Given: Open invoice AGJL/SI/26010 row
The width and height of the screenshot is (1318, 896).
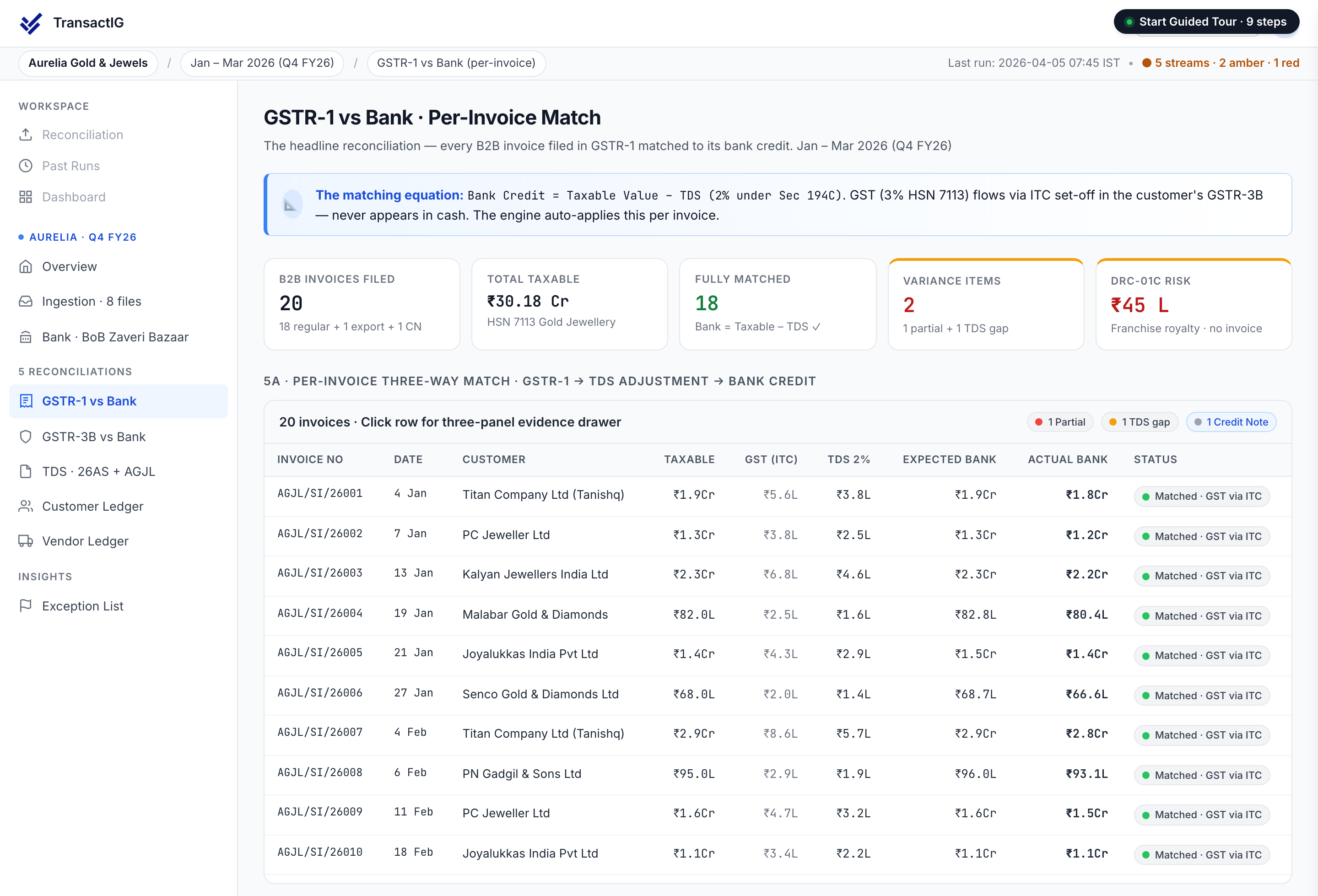Looking at the screenshot, I should point(778,854).
